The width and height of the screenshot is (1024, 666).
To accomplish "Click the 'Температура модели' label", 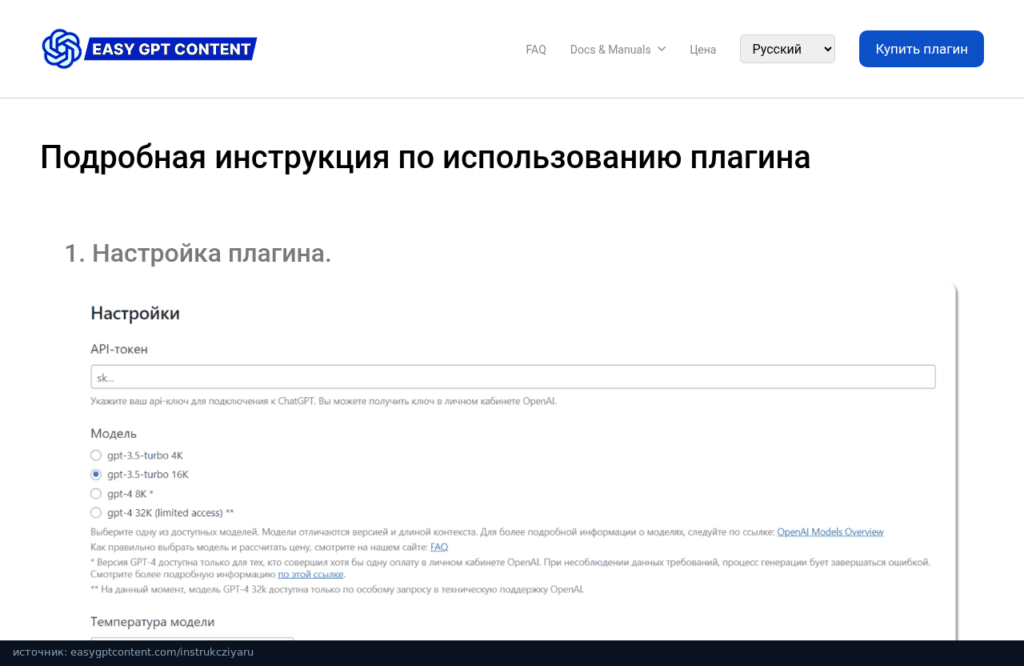I will point(152,622).
